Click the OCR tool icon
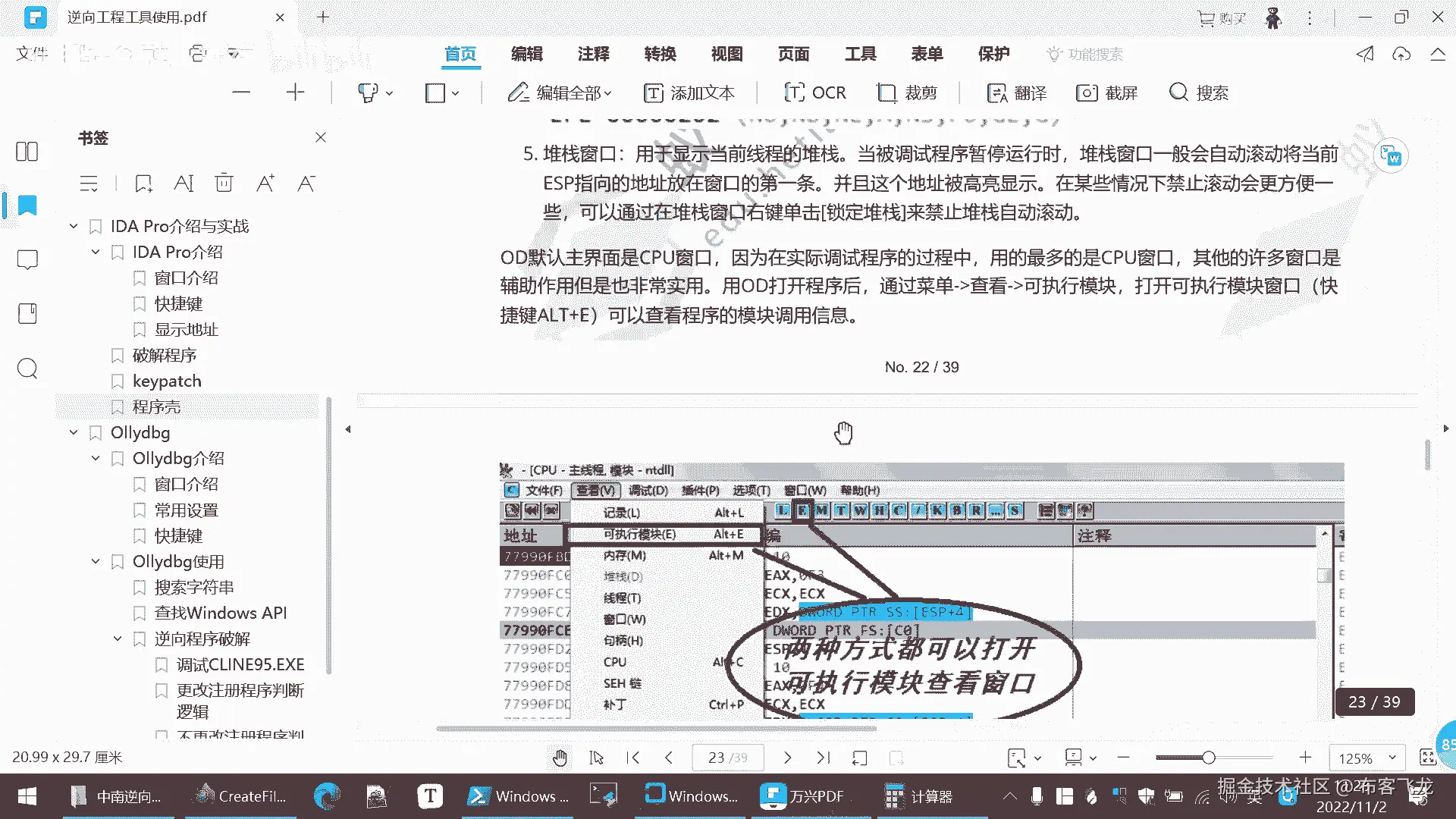 pyautogui.click(x=794, y=93)
